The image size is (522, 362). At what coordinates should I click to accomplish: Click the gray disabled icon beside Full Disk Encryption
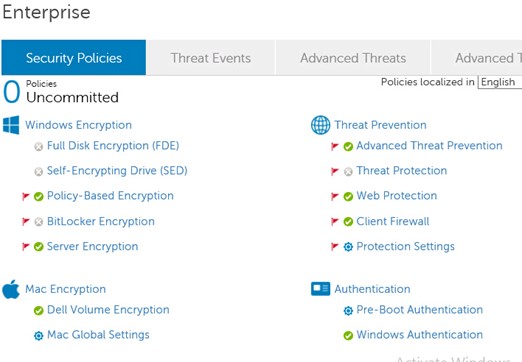pyautogui.click(x=39, y=146)
